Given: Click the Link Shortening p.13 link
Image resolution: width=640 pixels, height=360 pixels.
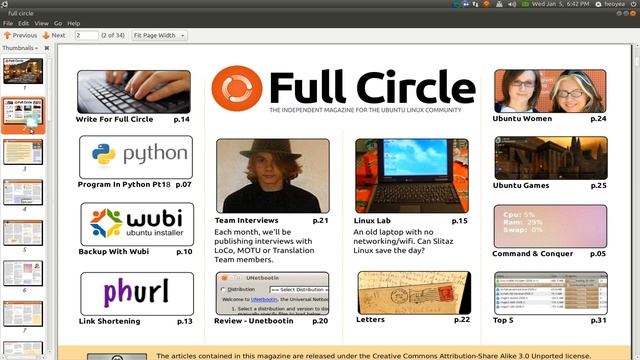Looking at the screenshot, I should click(136, 321).
